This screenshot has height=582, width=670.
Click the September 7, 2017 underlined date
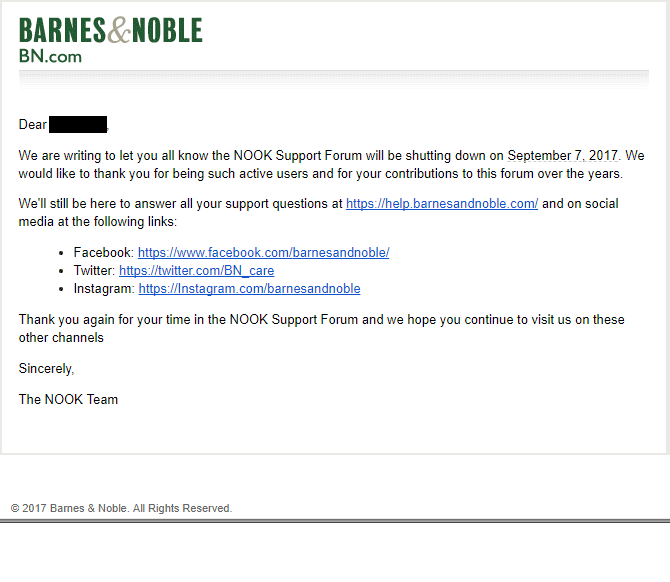click(x=563, y=156)
